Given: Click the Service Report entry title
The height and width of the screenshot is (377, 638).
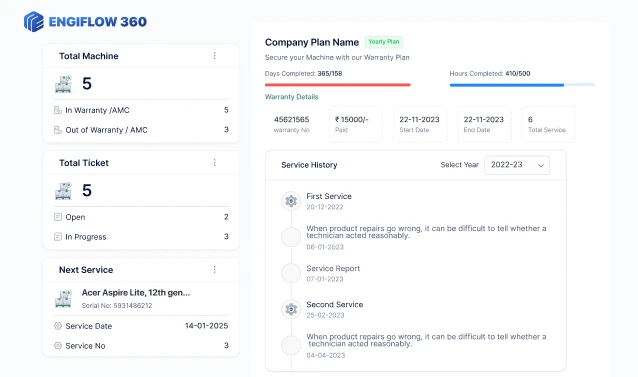Looking at the screenshot, I should coord(333,268).
